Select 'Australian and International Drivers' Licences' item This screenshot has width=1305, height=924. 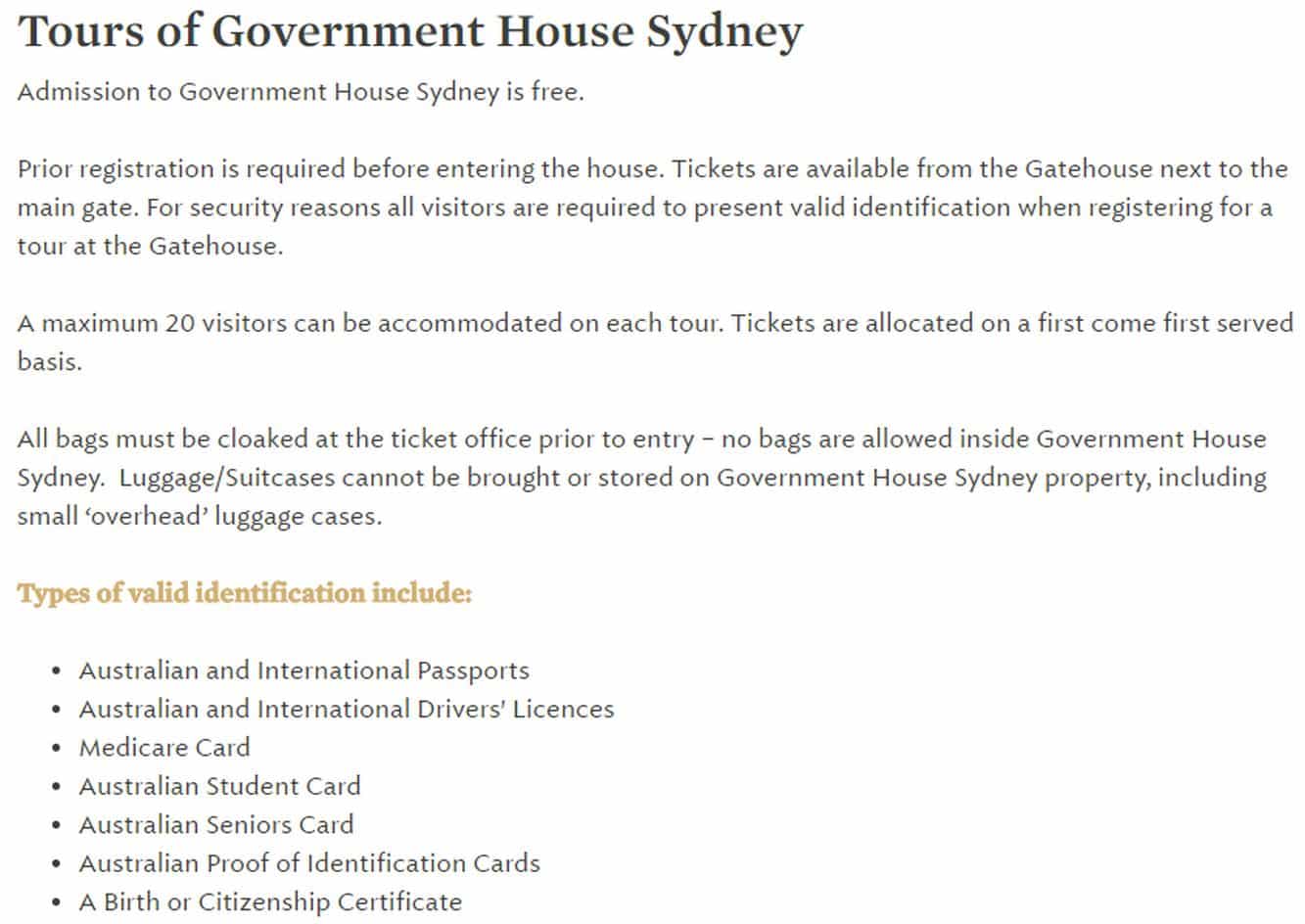[x=347, y=709]
